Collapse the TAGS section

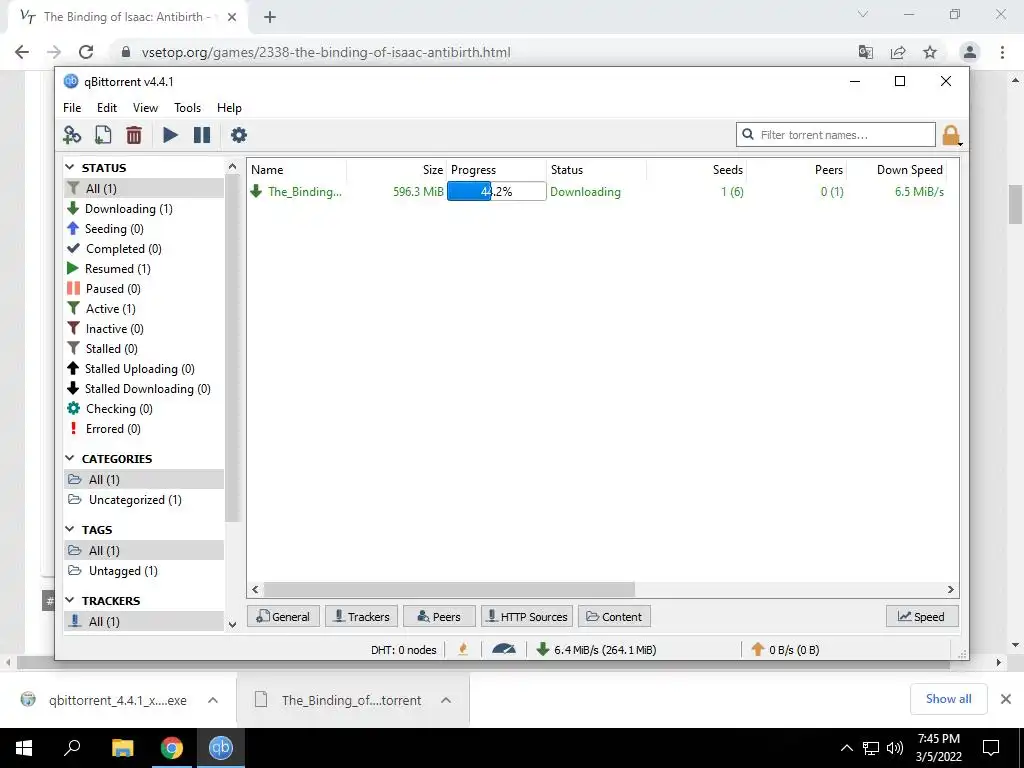71,529
